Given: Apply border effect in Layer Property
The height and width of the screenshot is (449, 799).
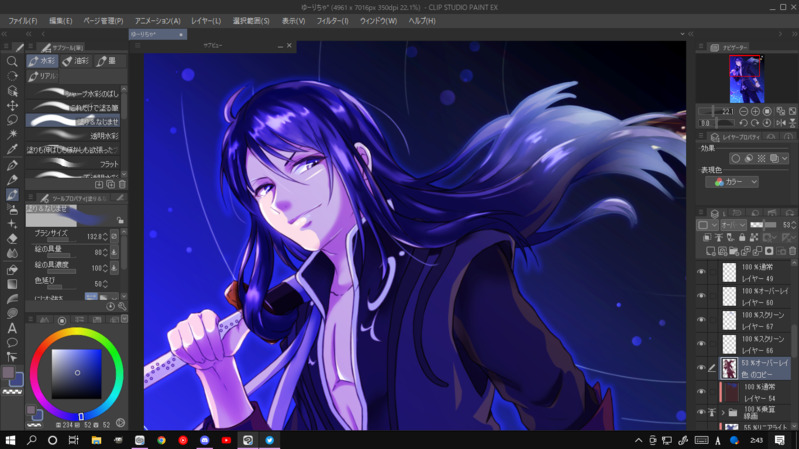Looking at the screenshot, I should click(x=735, y=159).
